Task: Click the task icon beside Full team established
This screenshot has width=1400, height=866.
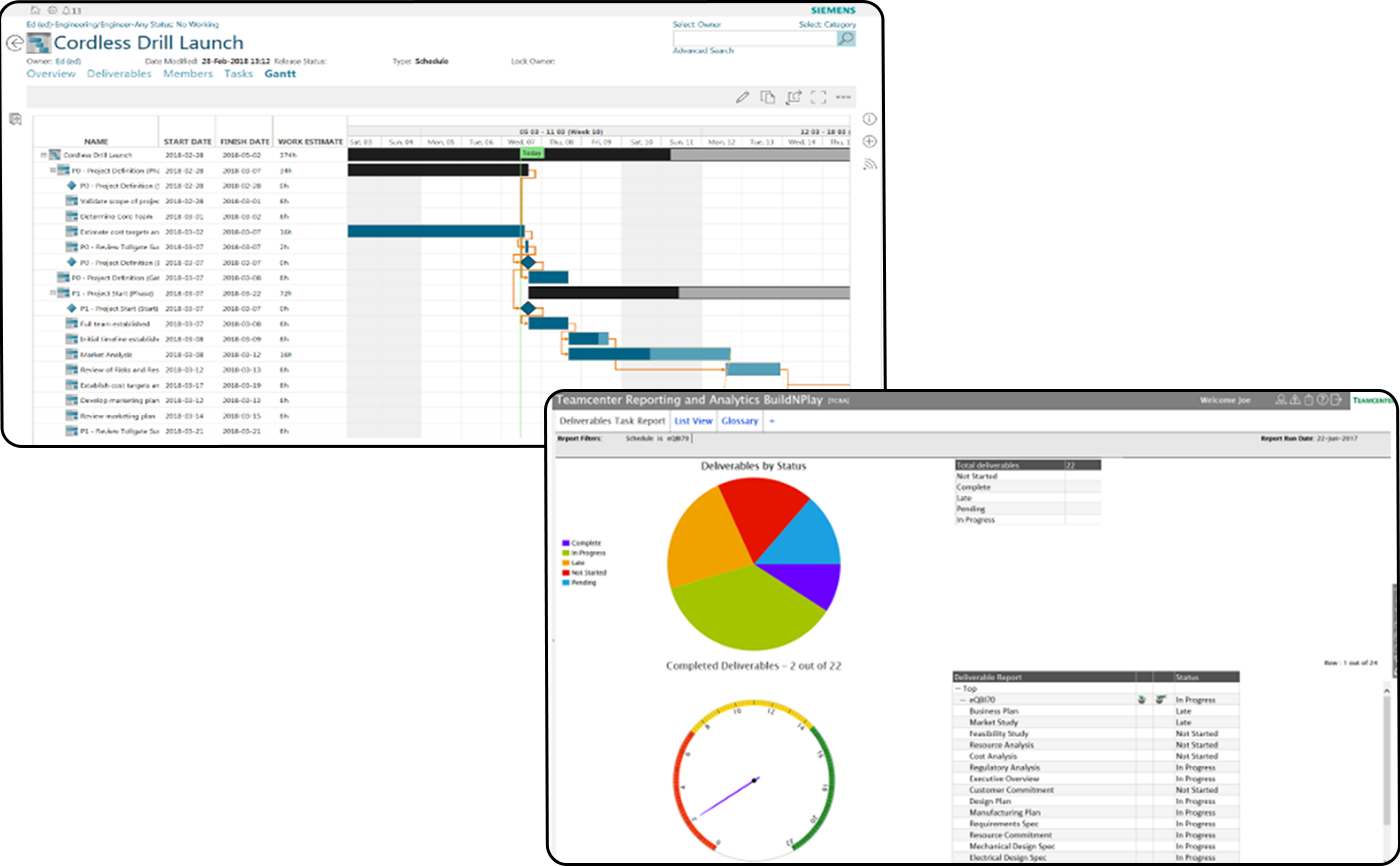Action: click(x=71, y=324)
